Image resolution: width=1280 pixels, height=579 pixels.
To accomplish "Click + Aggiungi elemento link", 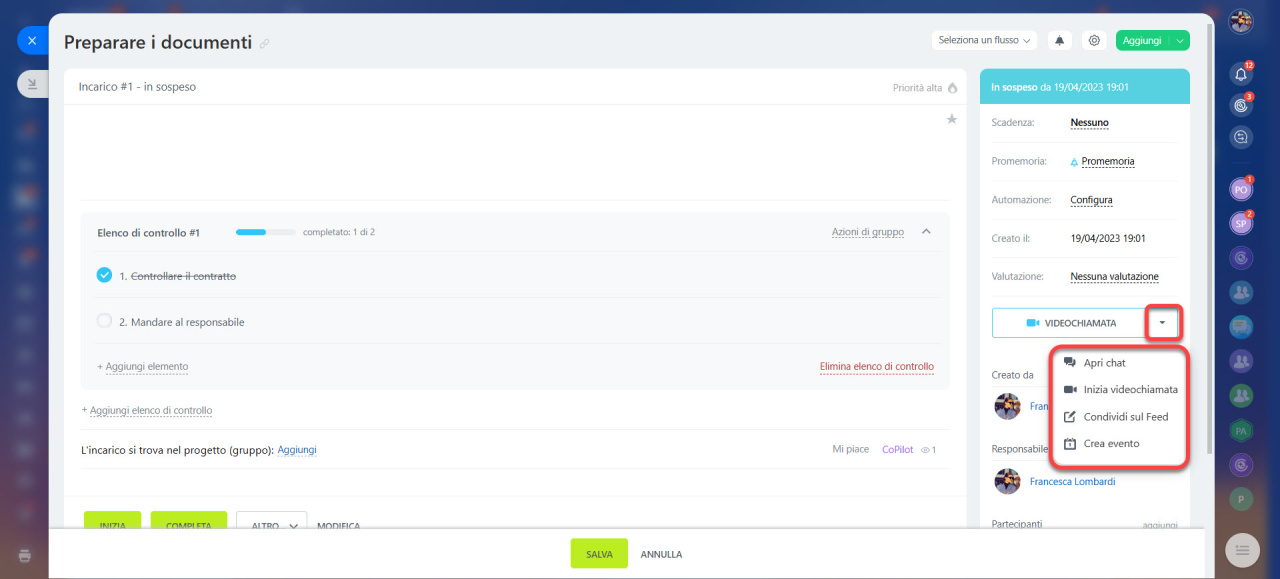I will (x=142, y=367).
